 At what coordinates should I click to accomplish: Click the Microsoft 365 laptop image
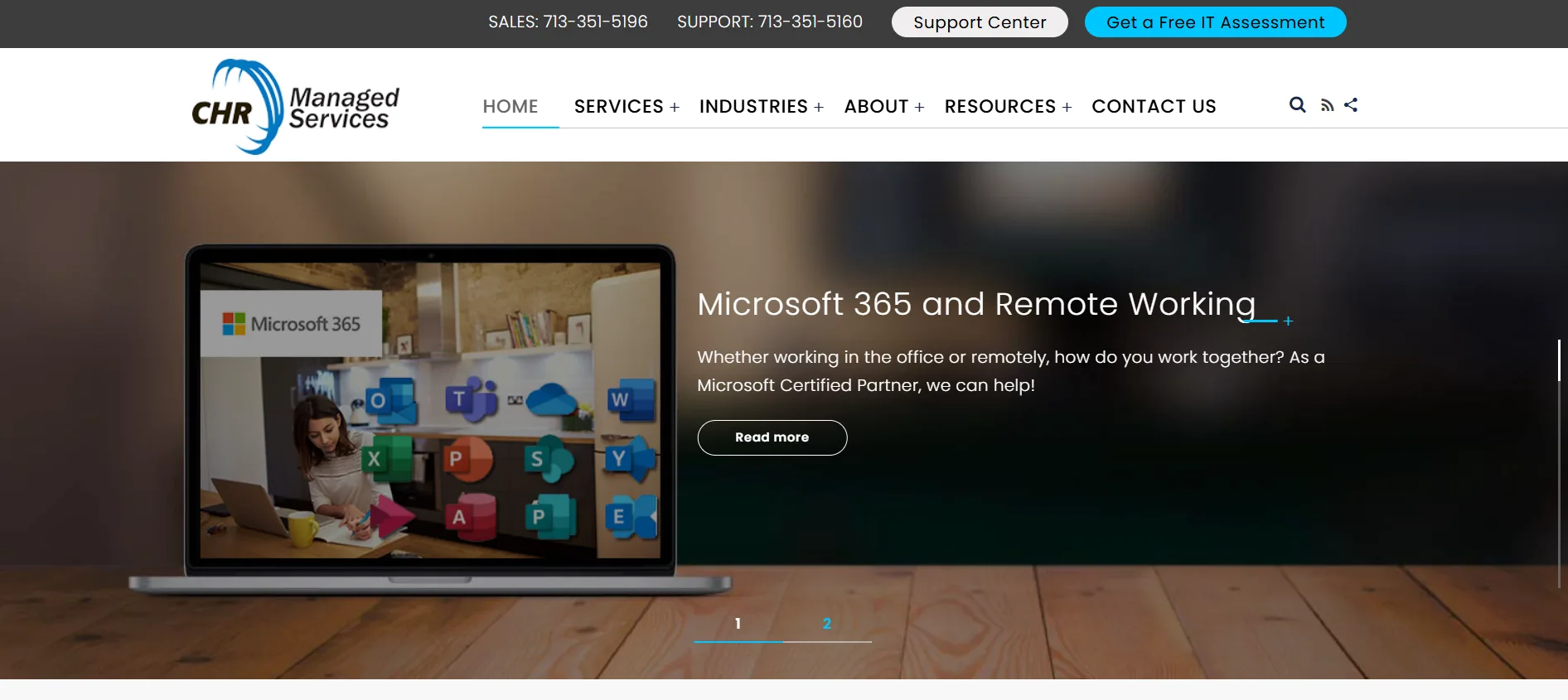430,419
